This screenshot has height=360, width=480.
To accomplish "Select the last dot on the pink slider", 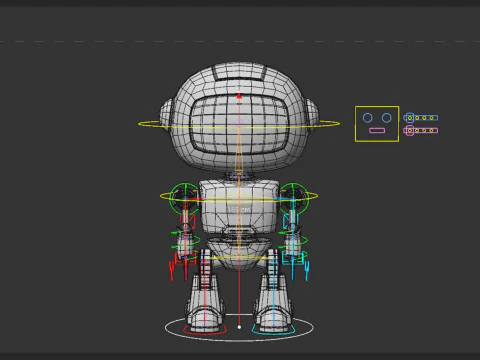I will click(x=431, y=130).
